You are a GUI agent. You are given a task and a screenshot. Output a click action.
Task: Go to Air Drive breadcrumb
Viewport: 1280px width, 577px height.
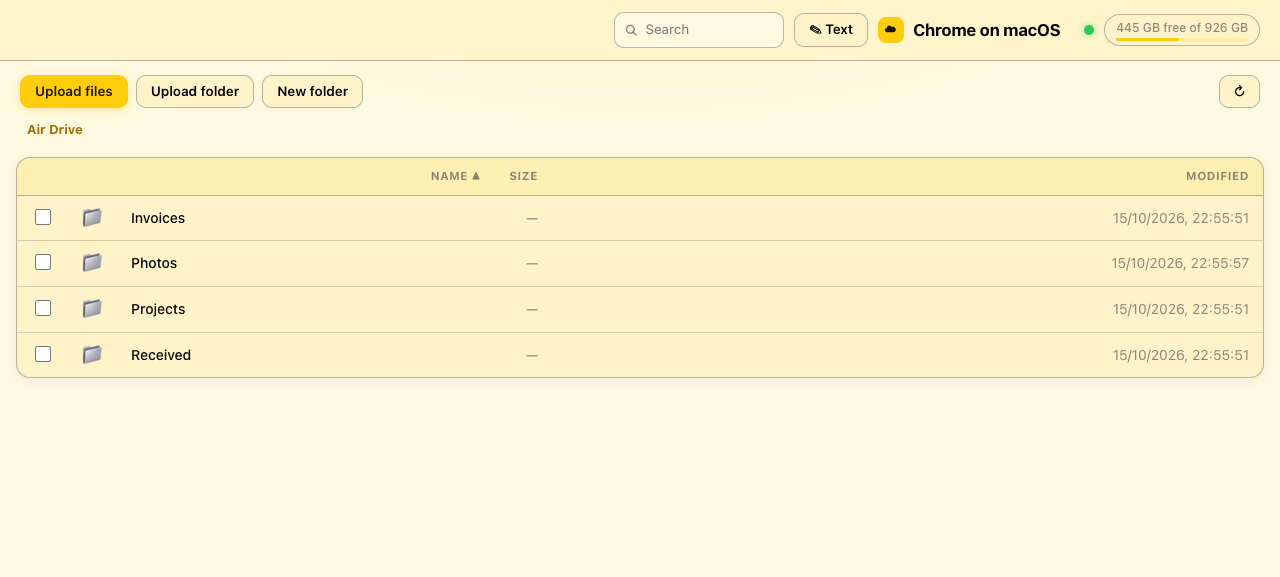[55, 130]
